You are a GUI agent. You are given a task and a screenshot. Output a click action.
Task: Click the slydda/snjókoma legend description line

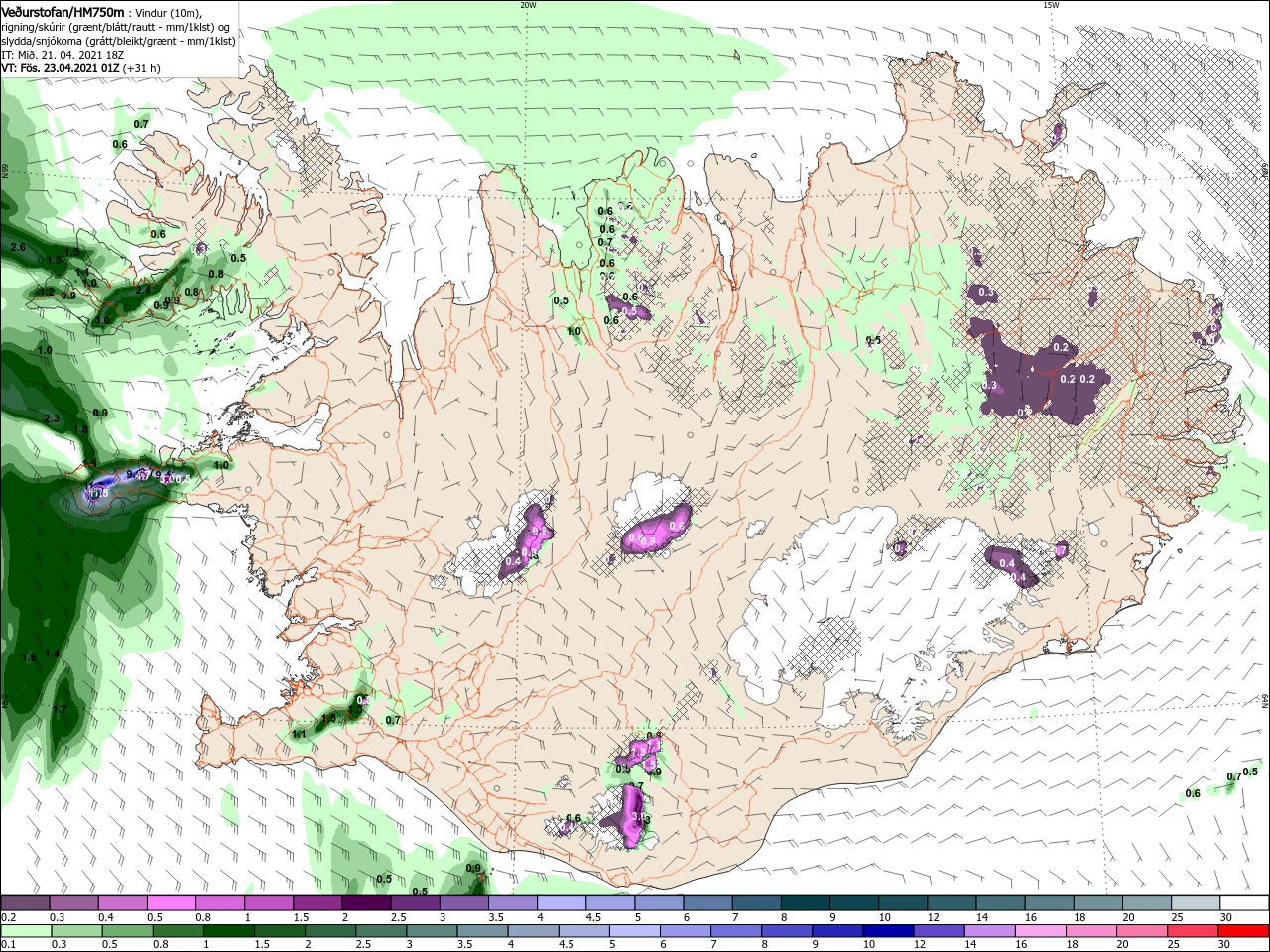[118, 41]
